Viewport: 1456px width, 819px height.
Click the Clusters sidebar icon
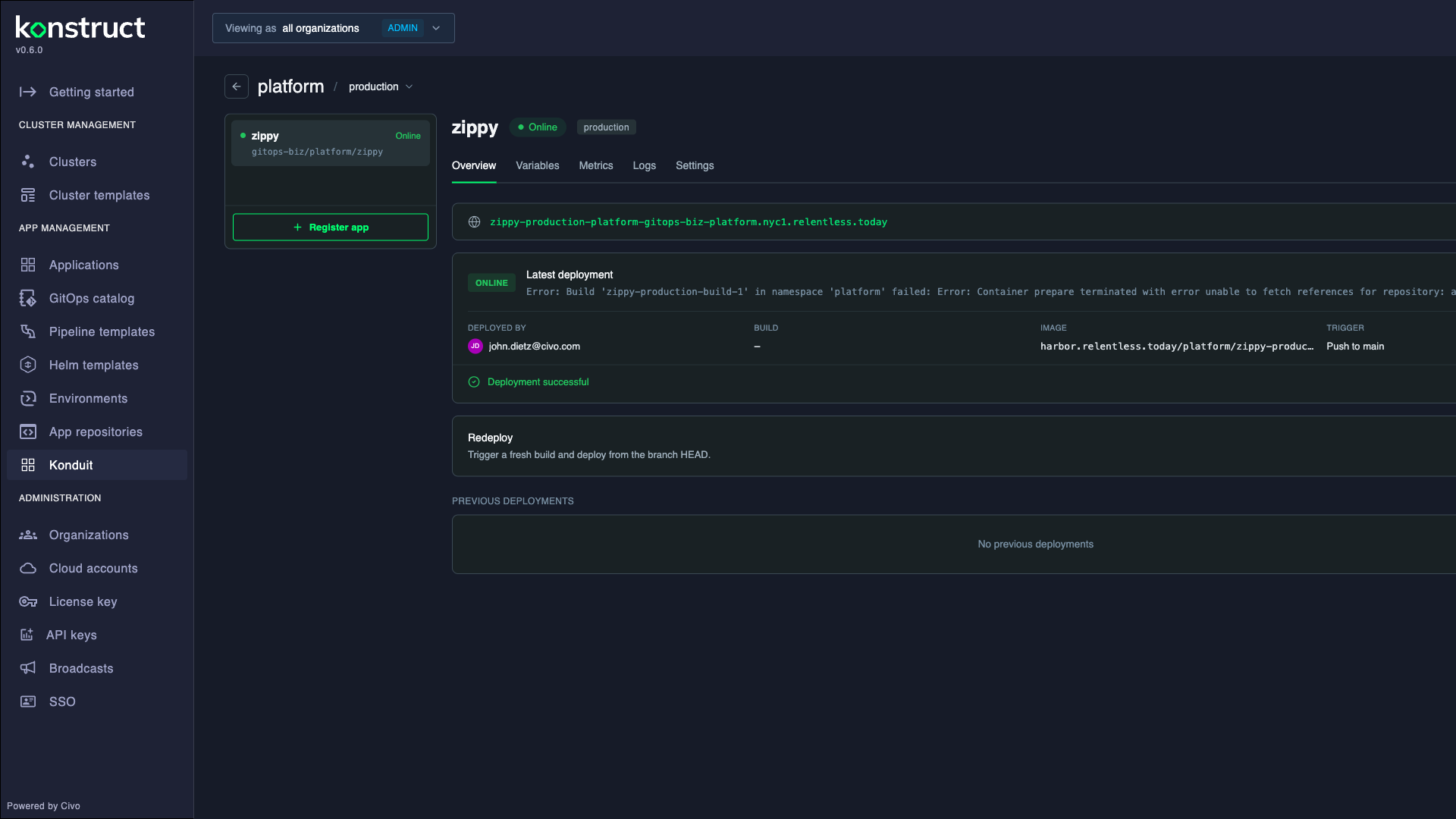pyautogui.click(x=28, y=162)
